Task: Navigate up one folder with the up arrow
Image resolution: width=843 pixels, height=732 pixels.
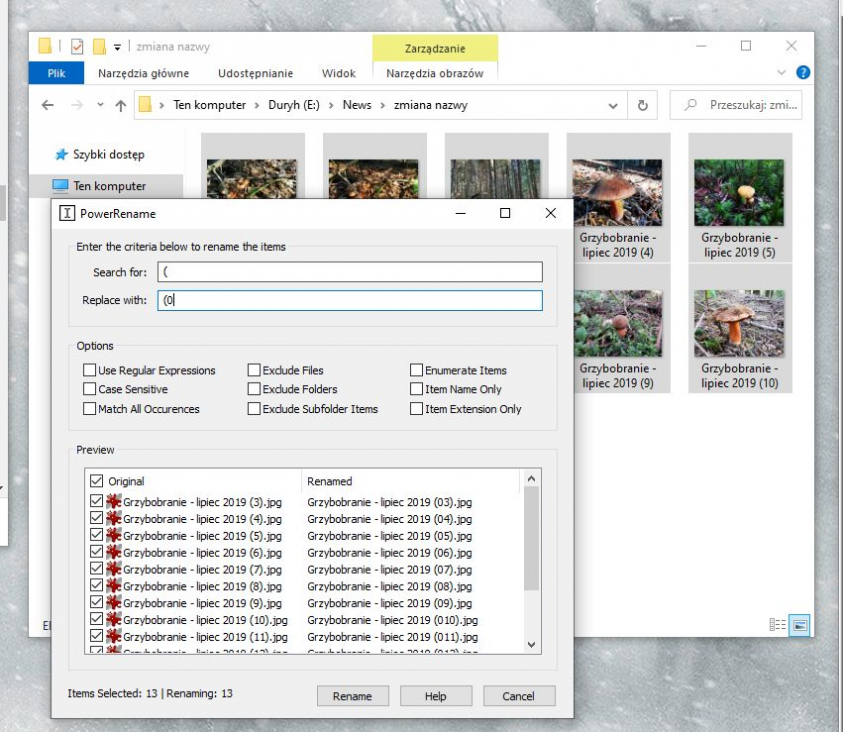Action: coord(120,103)
